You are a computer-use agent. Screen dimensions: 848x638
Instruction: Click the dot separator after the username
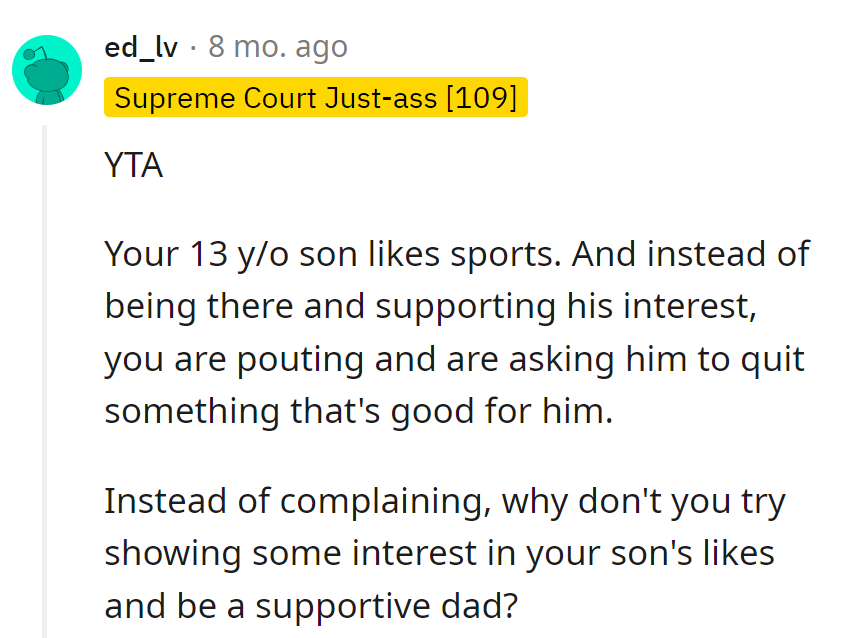pyautogui.click(x=193, y=46)
